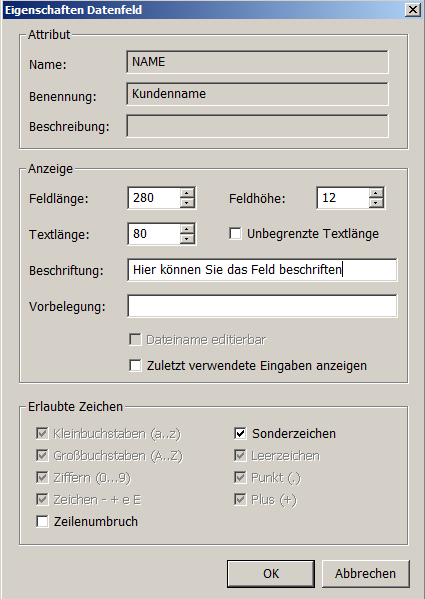
Task: Close the Eigenschaften Datenfeld dialog
Action: (412, 10)
